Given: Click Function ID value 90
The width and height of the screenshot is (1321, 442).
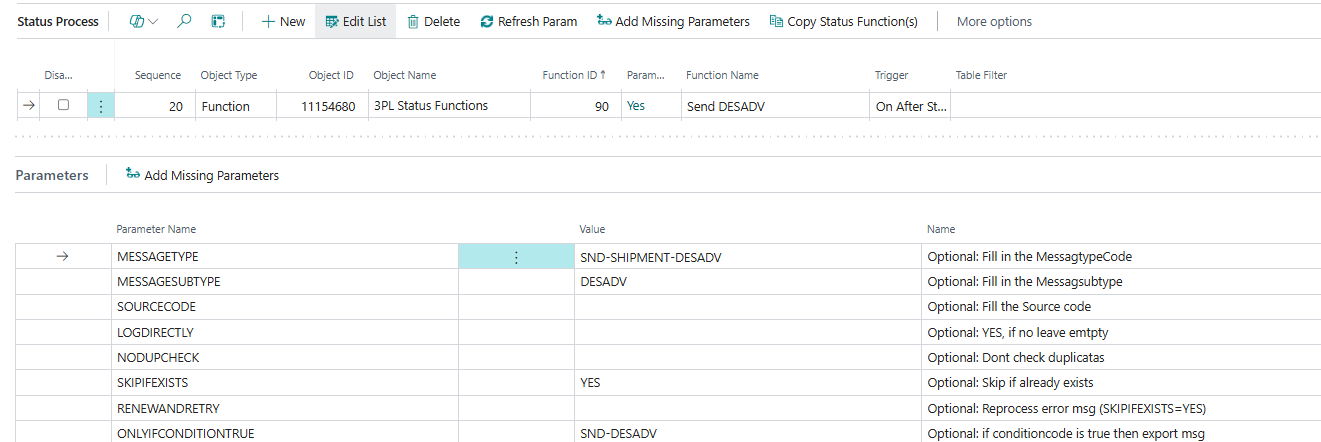Looking at the screenshot, I should tap(575, 106).
